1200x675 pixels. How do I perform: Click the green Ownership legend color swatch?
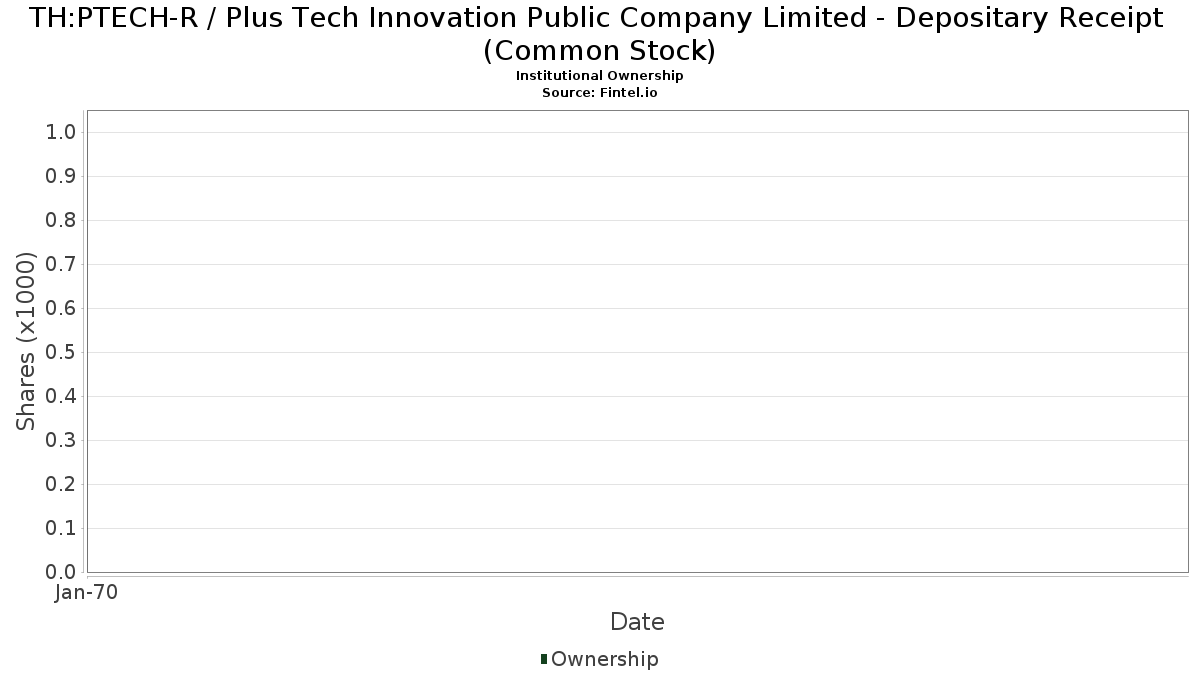(x=544, y=658)
